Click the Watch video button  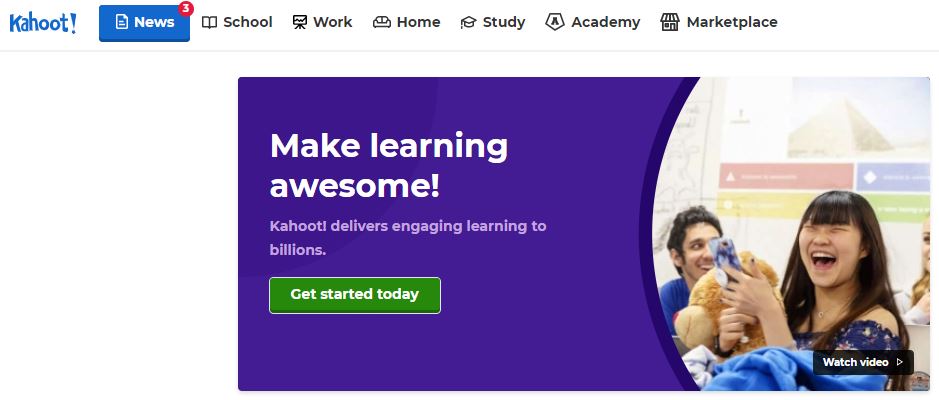[x=863, y=362]
